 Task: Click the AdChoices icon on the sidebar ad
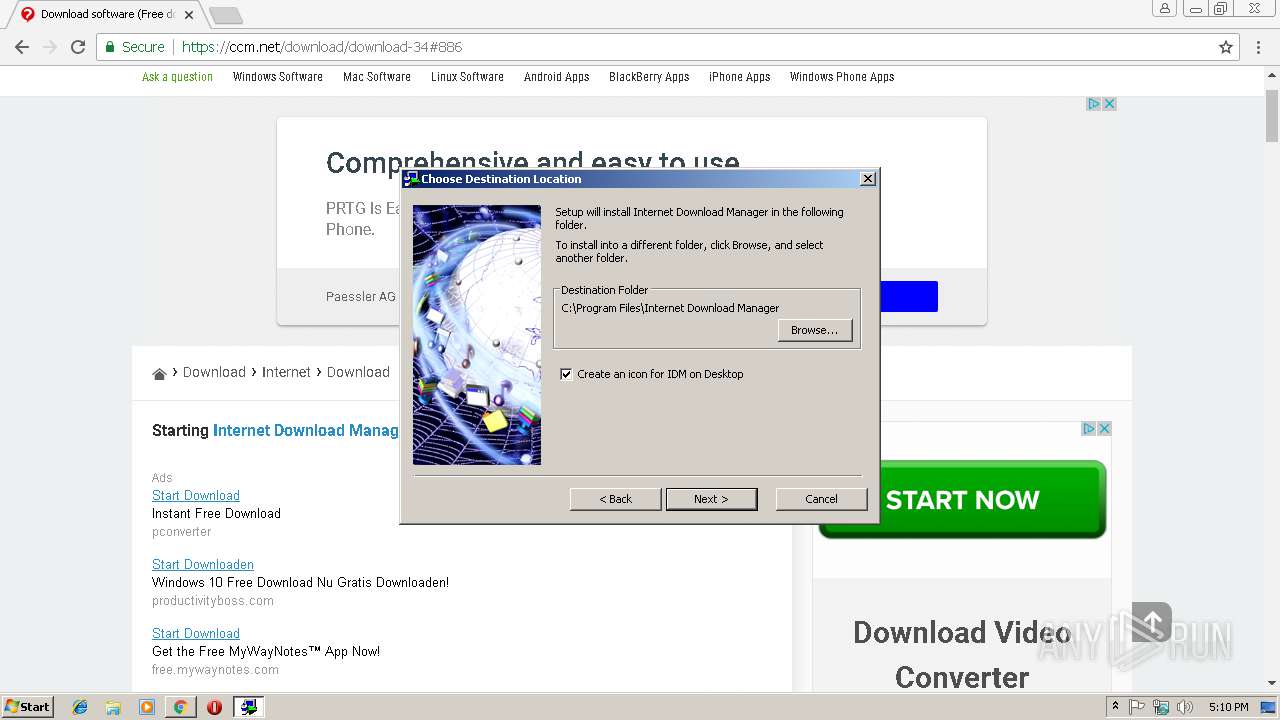pos(1089,428)
